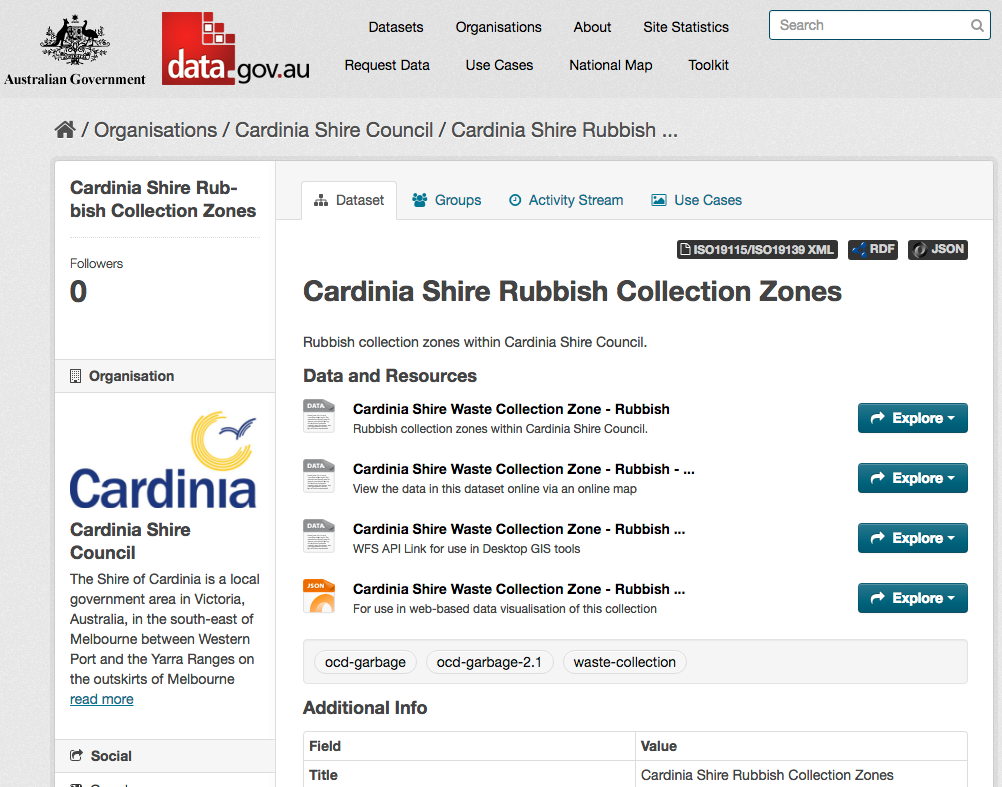Open Use Cases in top navigation
1002x787 pixels.
(x=499, y=65)
